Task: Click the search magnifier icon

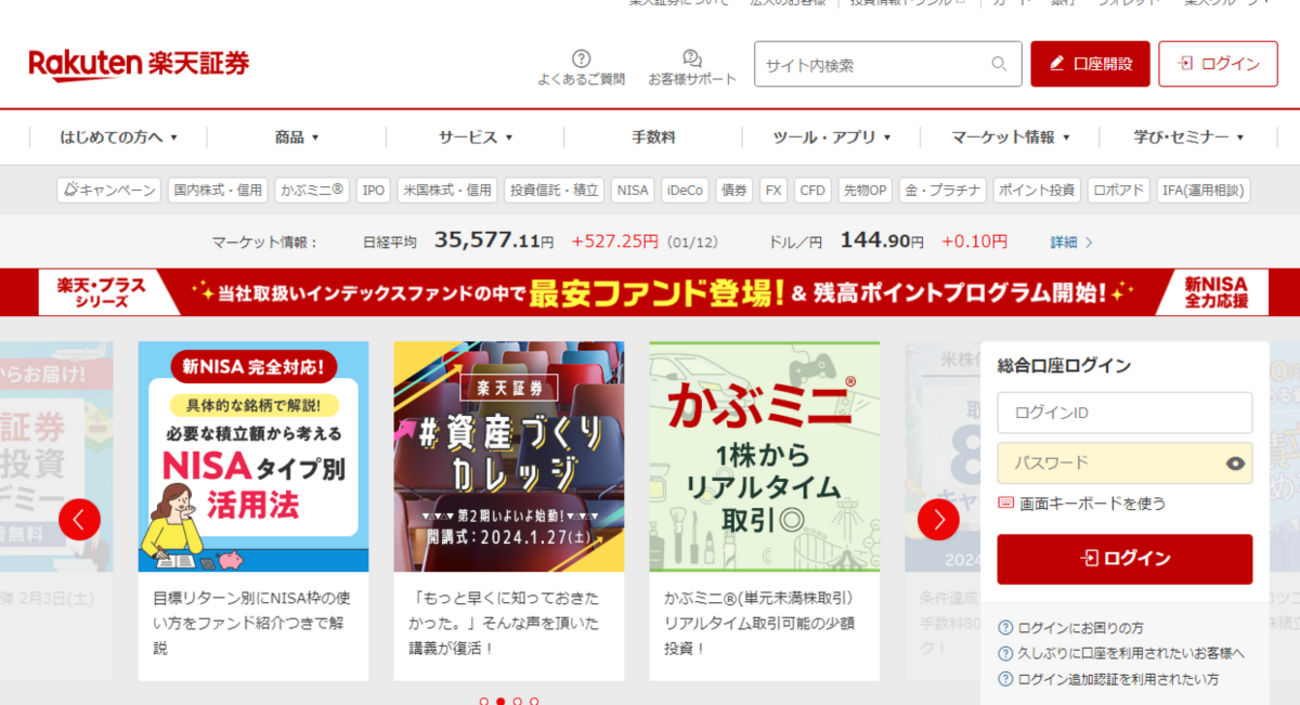Action: tap(998, 64)
